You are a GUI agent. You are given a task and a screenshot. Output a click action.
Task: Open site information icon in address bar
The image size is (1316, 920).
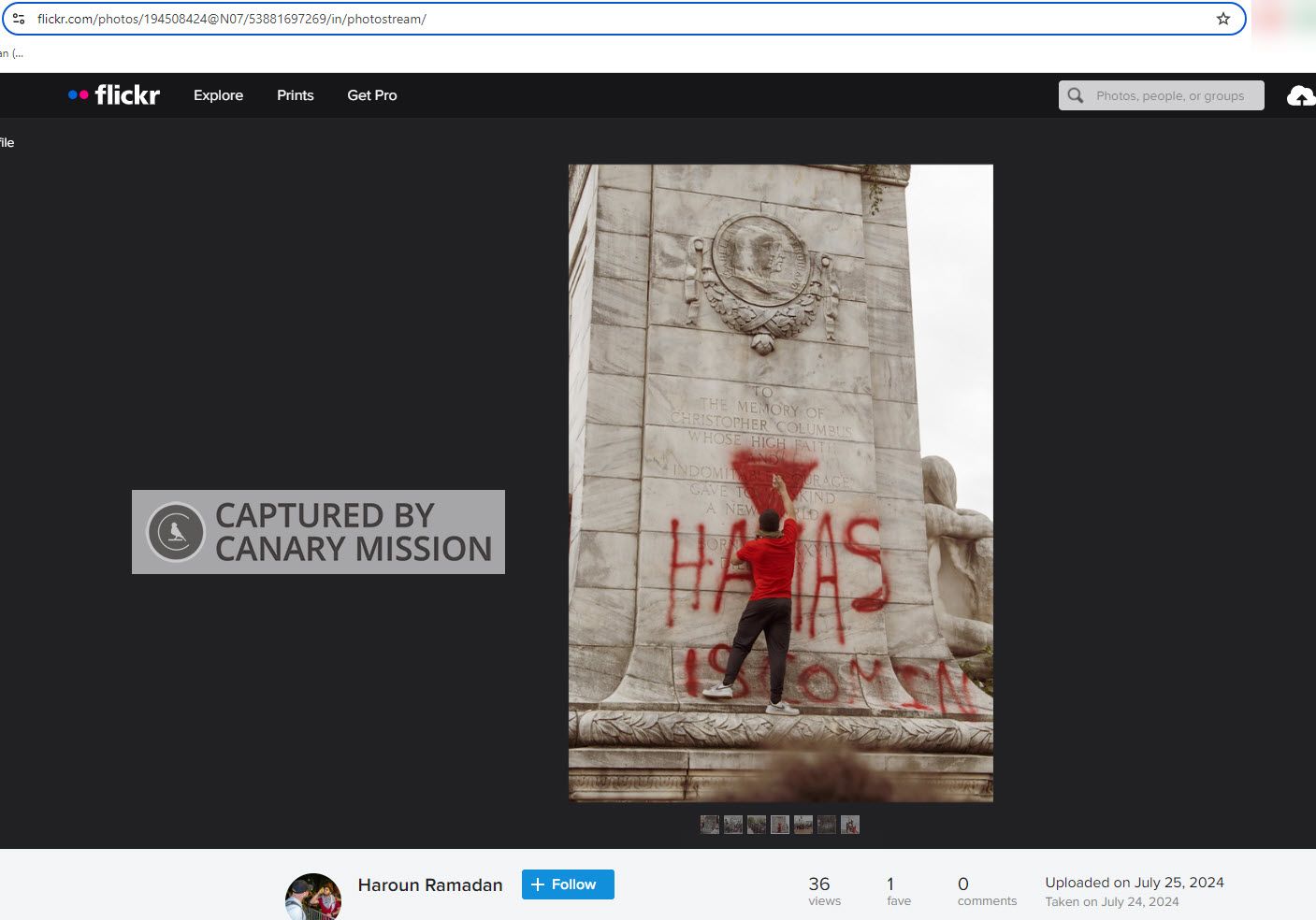[19, 19]
